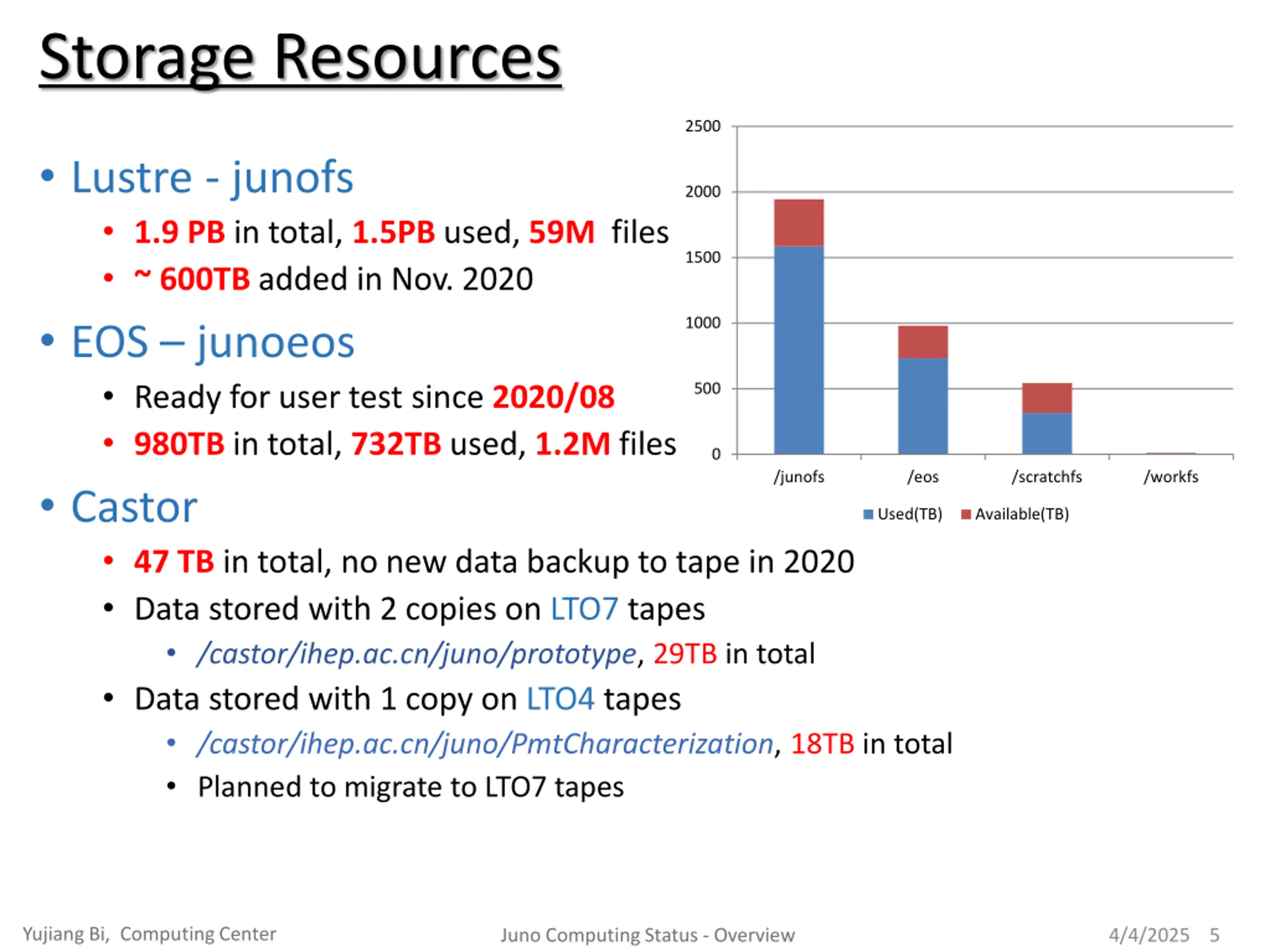Click the blue Used(TB) legend swatch

[x=868, y=514]
